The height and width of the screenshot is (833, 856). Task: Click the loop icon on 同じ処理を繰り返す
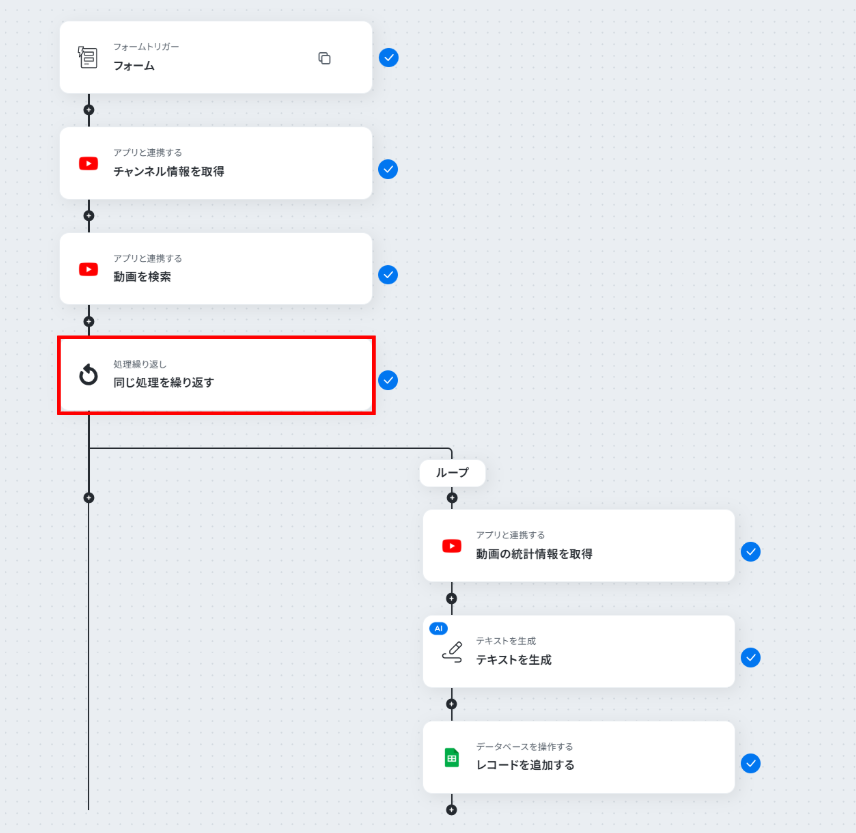click(88, 375)
